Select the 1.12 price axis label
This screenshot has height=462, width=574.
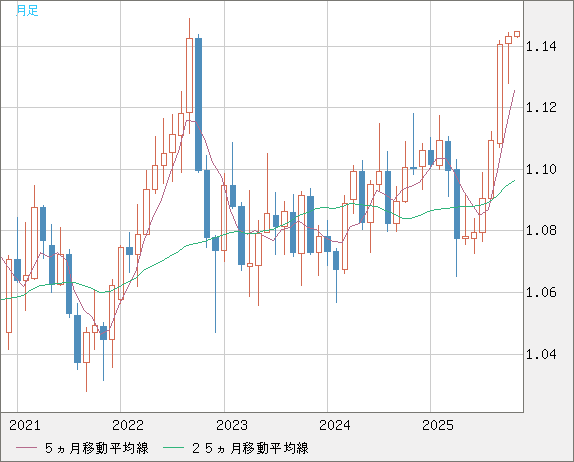[541, 107]
